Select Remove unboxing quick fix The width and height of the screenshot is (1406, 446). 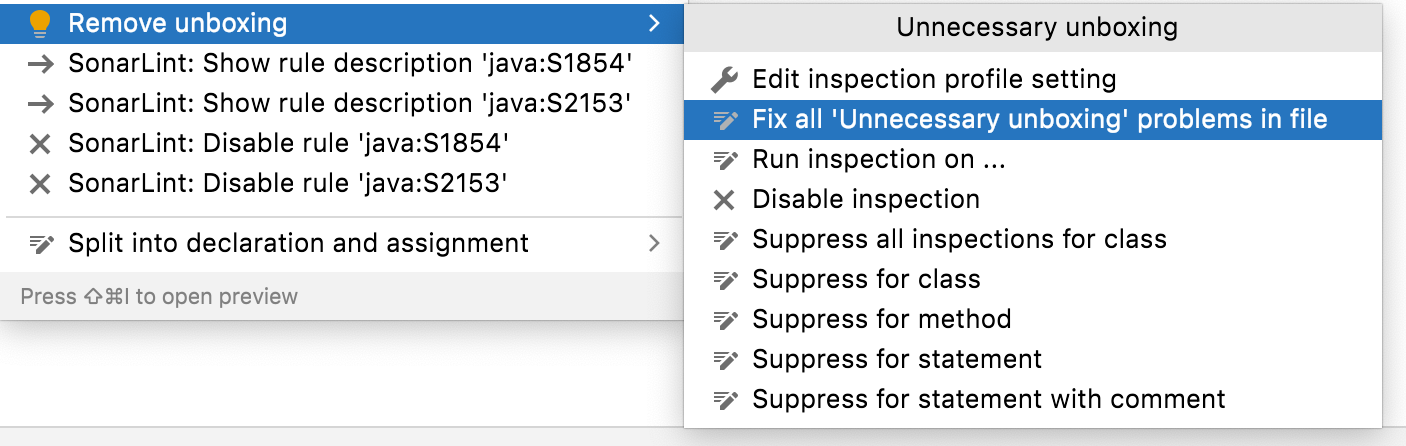(342, 23)
